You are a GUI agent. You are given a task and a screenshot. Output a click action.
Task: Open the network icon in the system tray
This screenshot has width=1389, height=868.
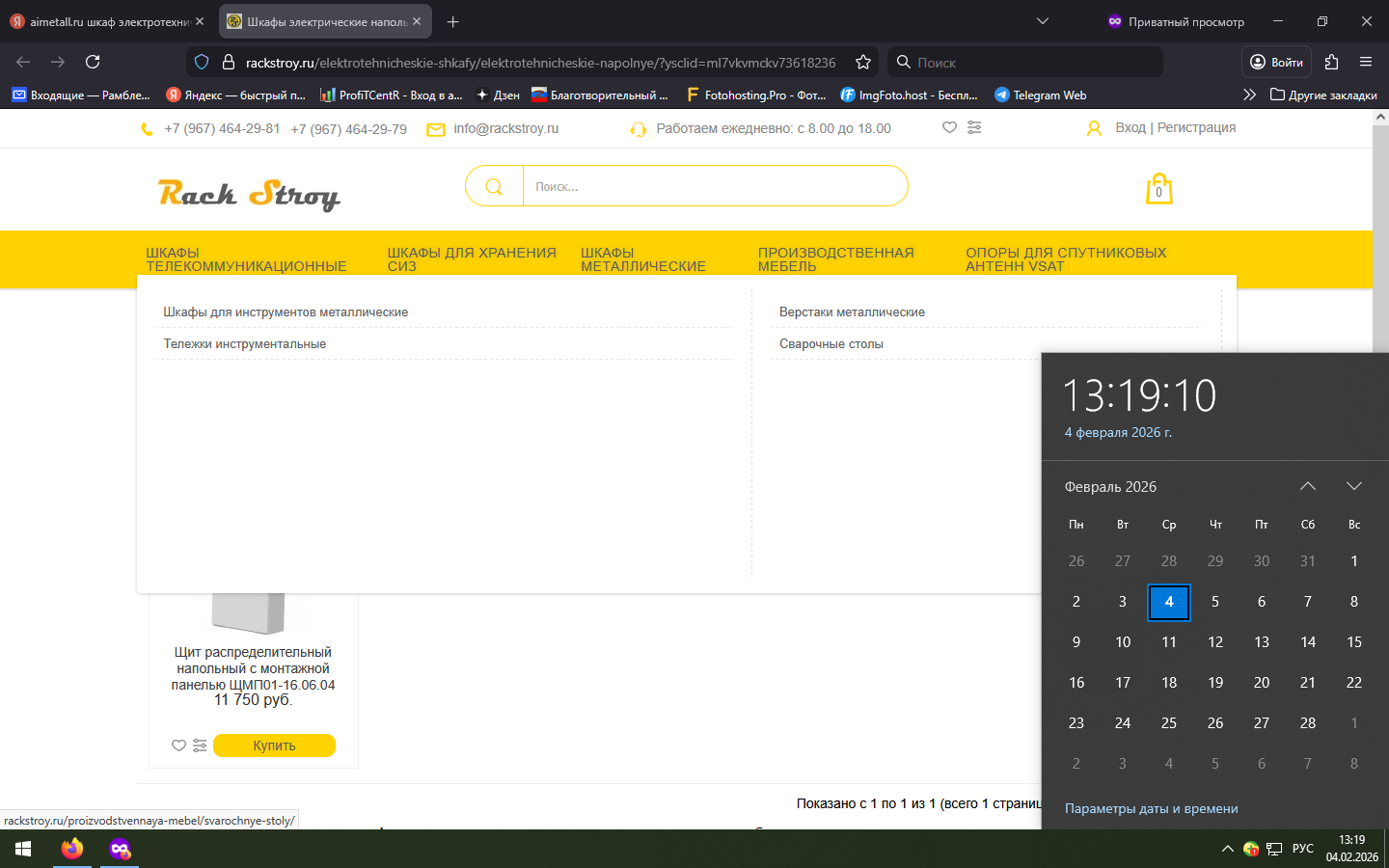pos(1274,849)
